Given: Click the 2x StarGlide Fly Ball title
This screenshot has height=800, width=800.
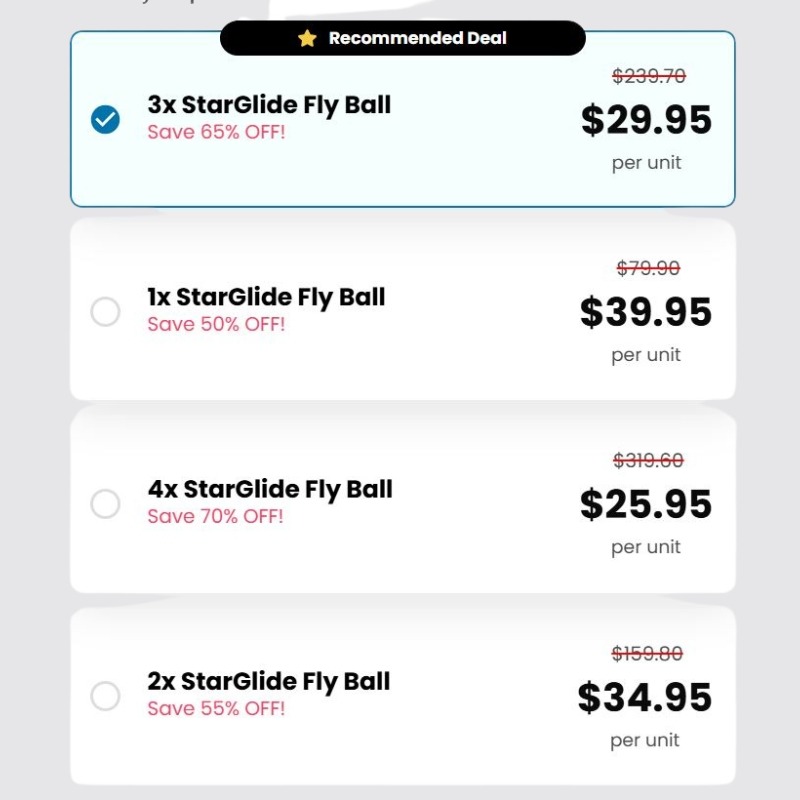Looking at the screenshot, I should click(x=268, y=682).
